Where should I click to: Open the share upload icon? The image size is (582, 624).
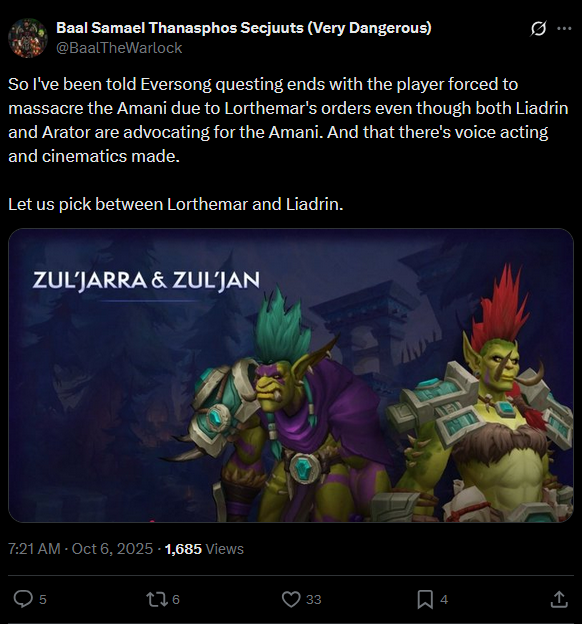point(559,599)
